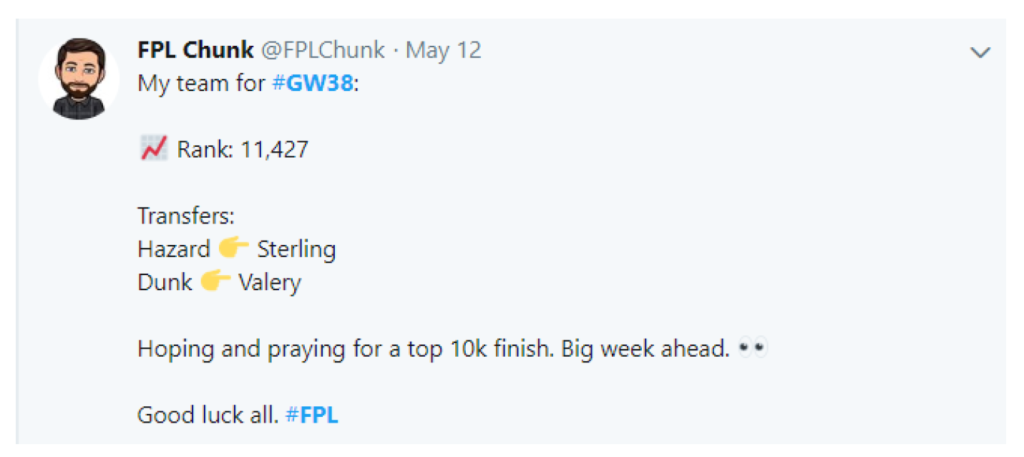Open the FPL Chunk profile avatar
This screenshot has width=1024, height=457.
point(79,79)
